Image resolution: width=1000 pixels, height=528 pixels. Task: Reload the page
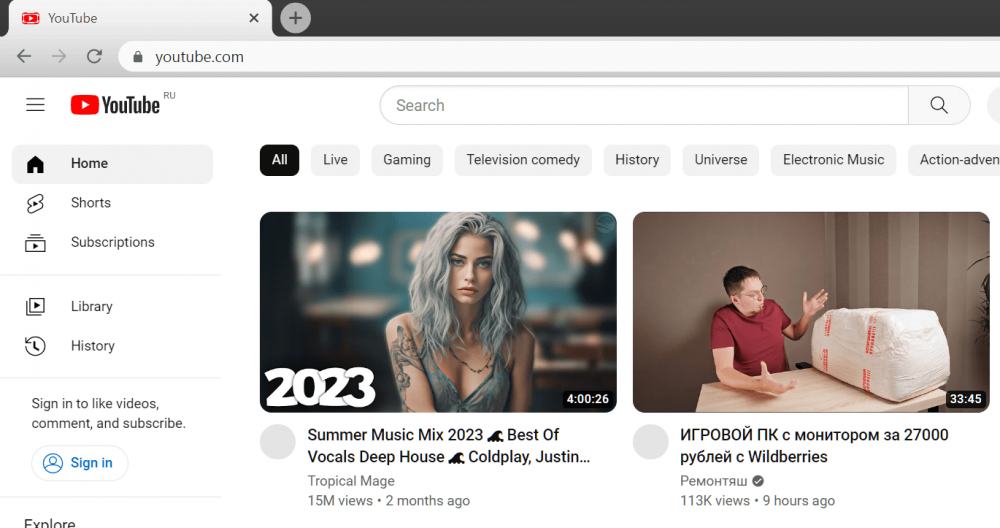(x=94, y=57)
